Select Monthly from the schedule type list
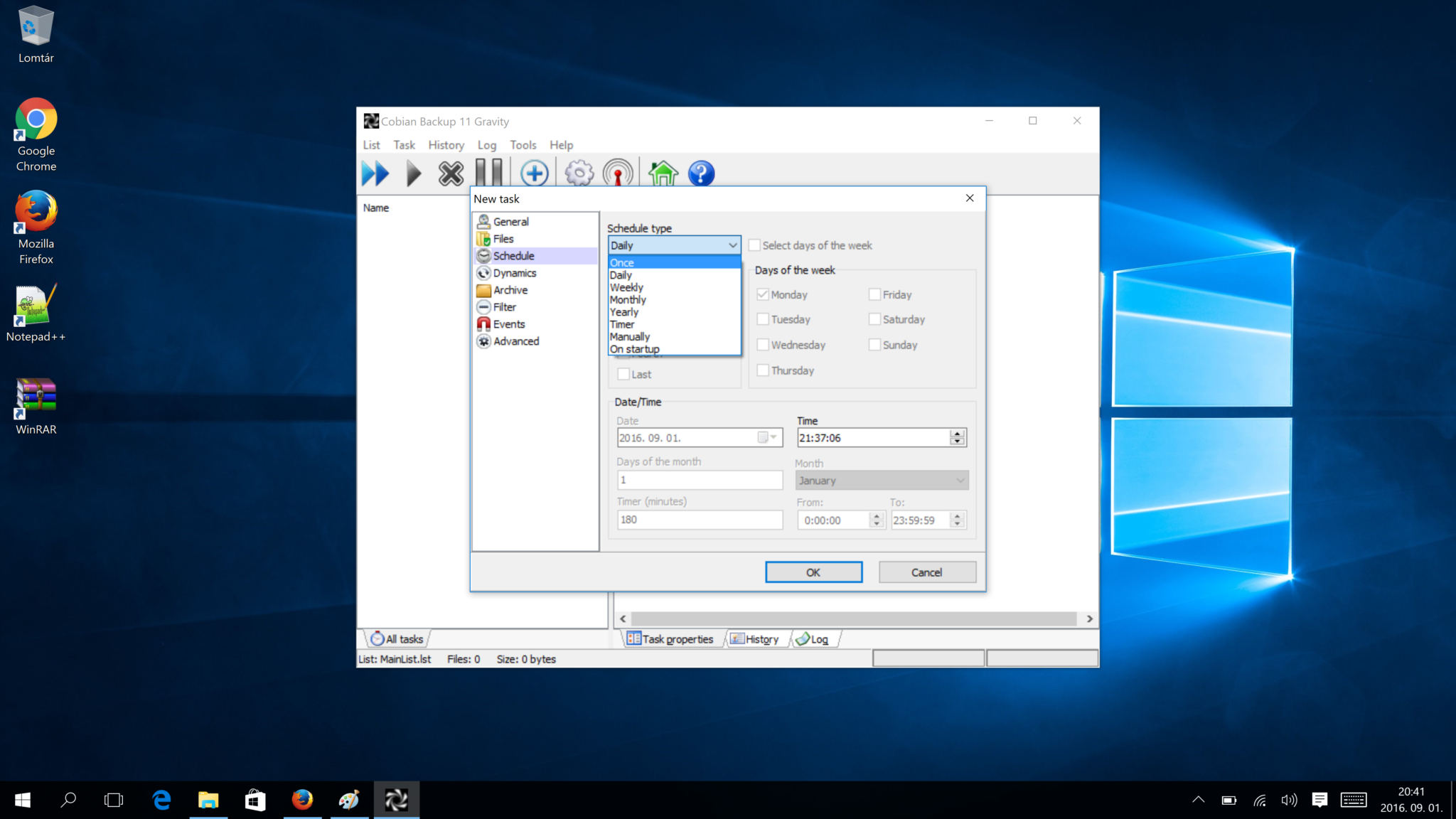The width and height of the screenshot is (1456, 819). [627, 299]
